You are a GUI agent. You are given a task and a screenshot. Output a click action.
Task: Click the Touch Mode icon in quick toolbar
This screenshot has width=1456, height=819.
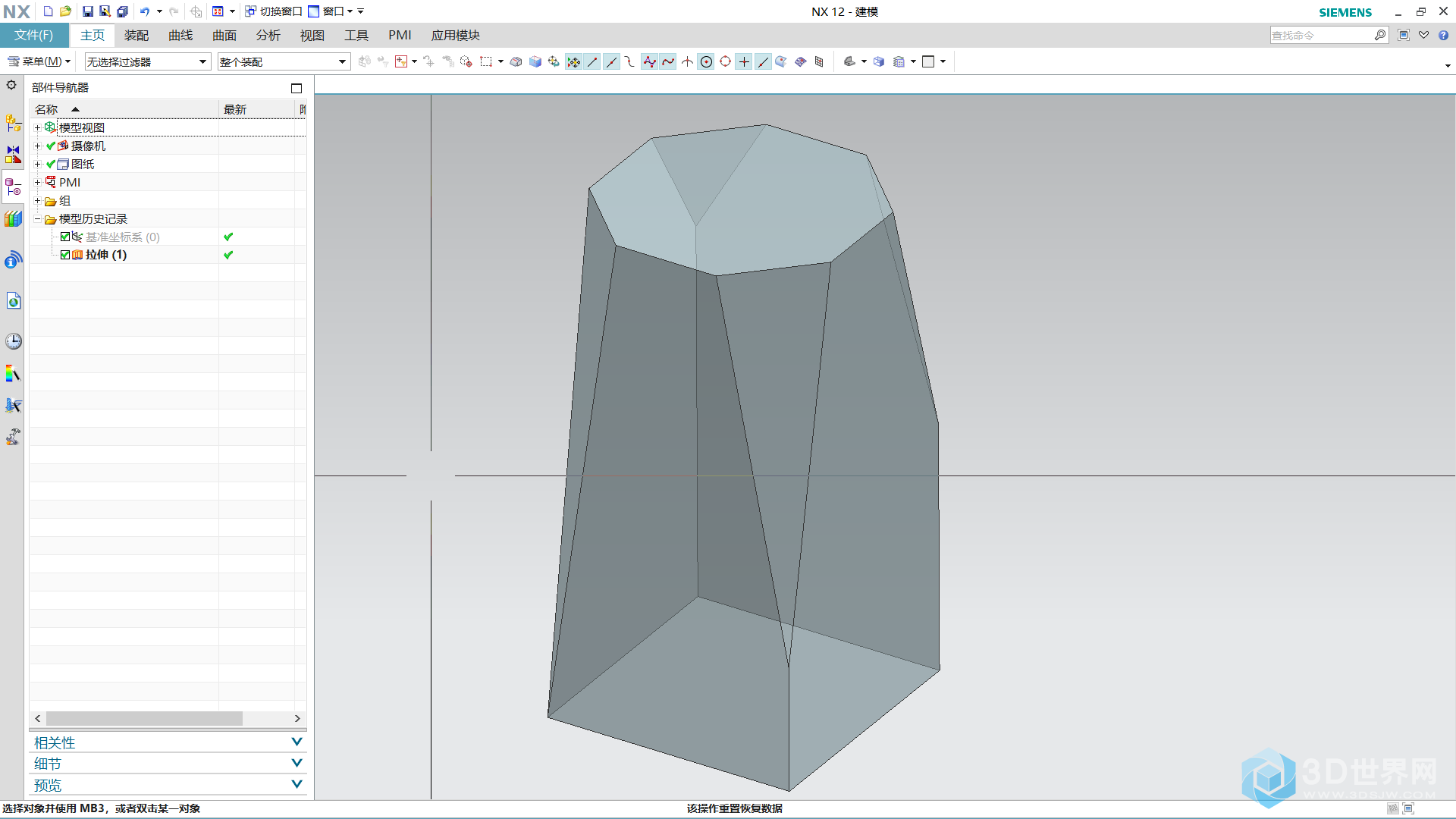[x=196, y=11]
